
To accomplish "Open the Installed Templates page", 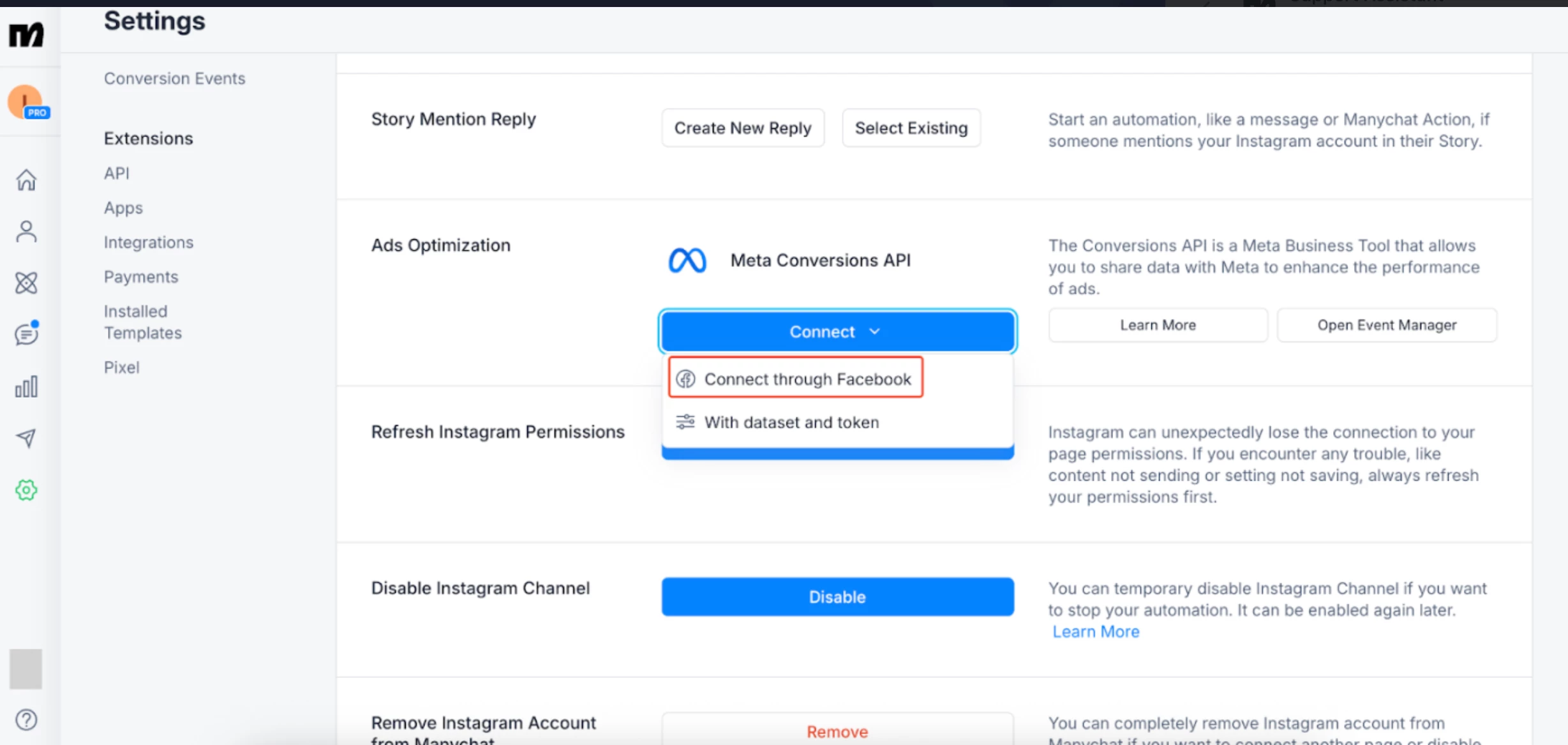I will click(x=142, y=322).
